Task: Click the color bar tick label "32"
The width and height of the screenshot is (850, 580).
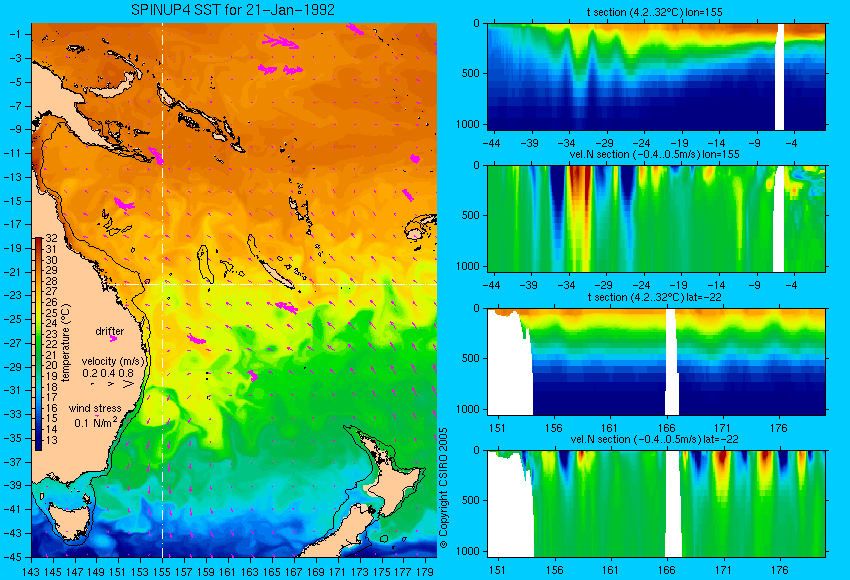Action: [51, 238]
